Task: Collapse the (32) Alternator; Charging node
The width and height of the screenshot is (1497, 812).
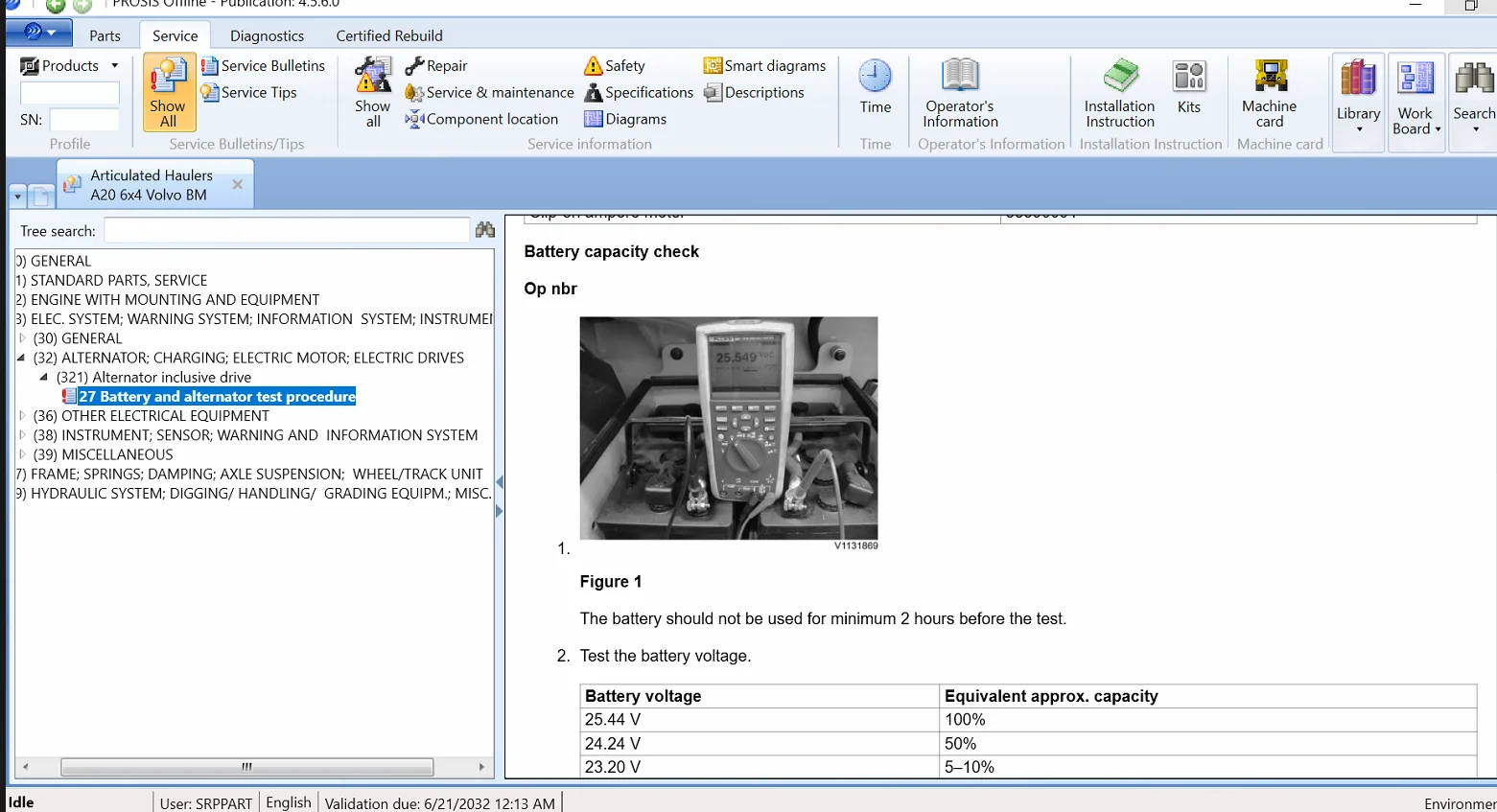Action: click(22, 358)
